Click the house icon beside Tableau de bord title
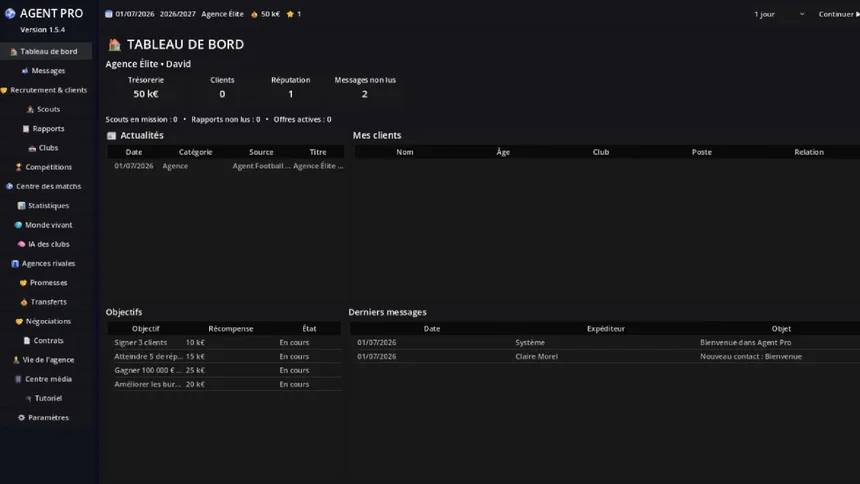This screenshot has height=484, width=860. (114, 44)
